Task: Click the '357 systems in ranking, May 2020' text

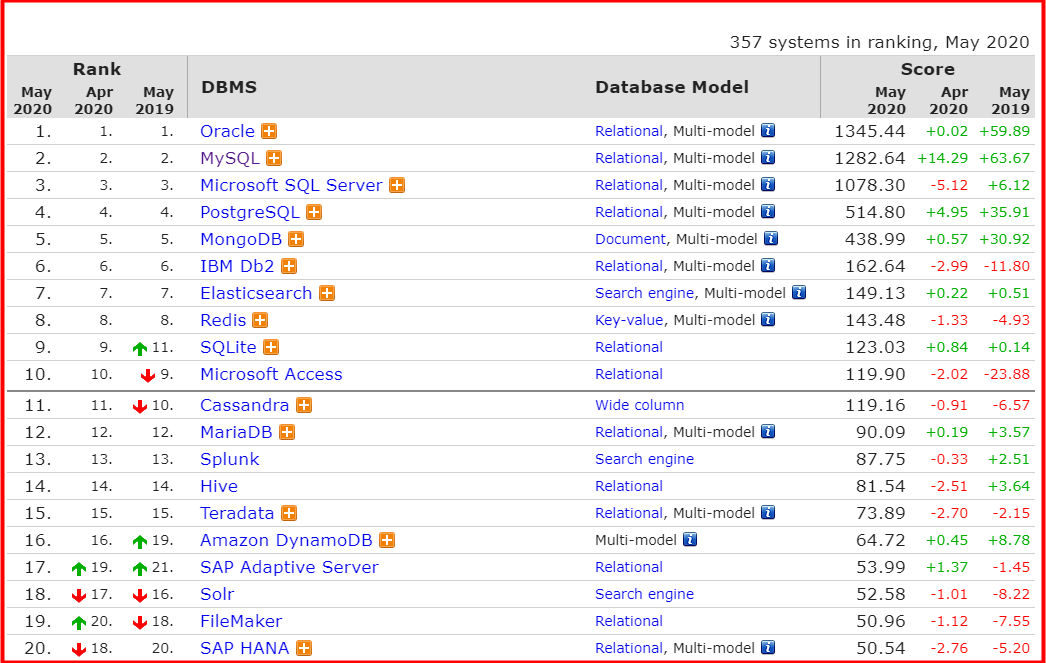Action: 879,43
